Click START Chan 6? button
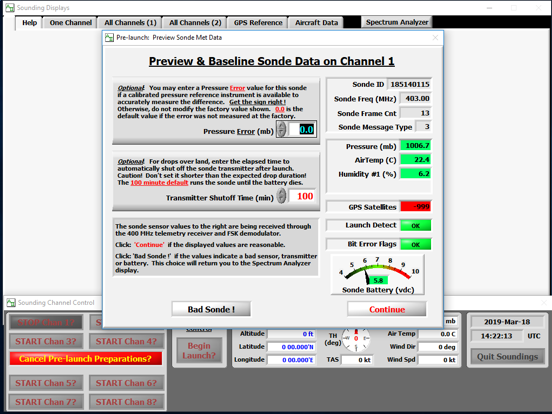Viewport: 552px width, 414px height. pos(126,383)
